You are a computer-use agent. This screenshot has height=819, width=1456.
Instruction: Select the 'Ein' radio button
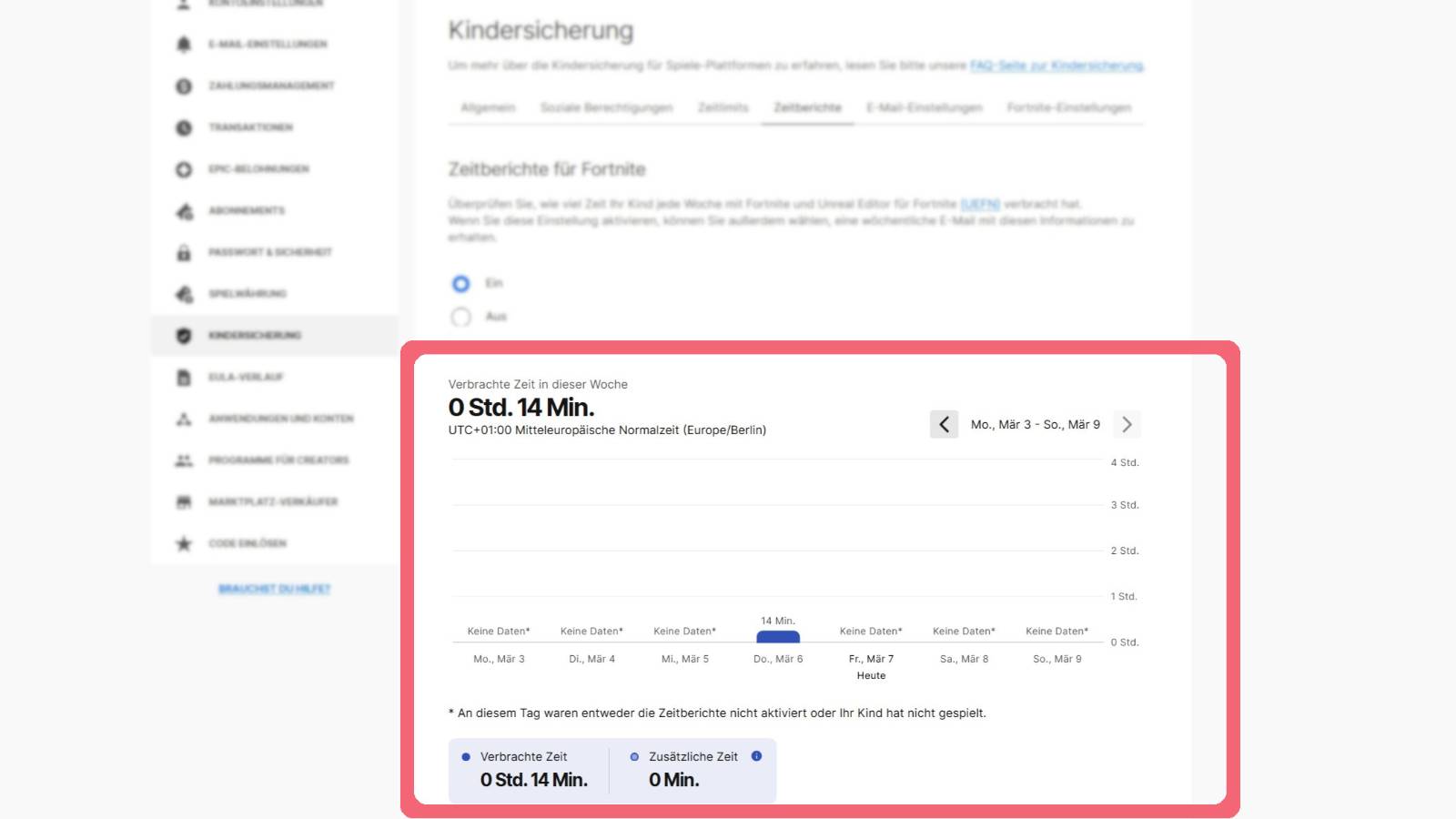click(x=461, y=284)
